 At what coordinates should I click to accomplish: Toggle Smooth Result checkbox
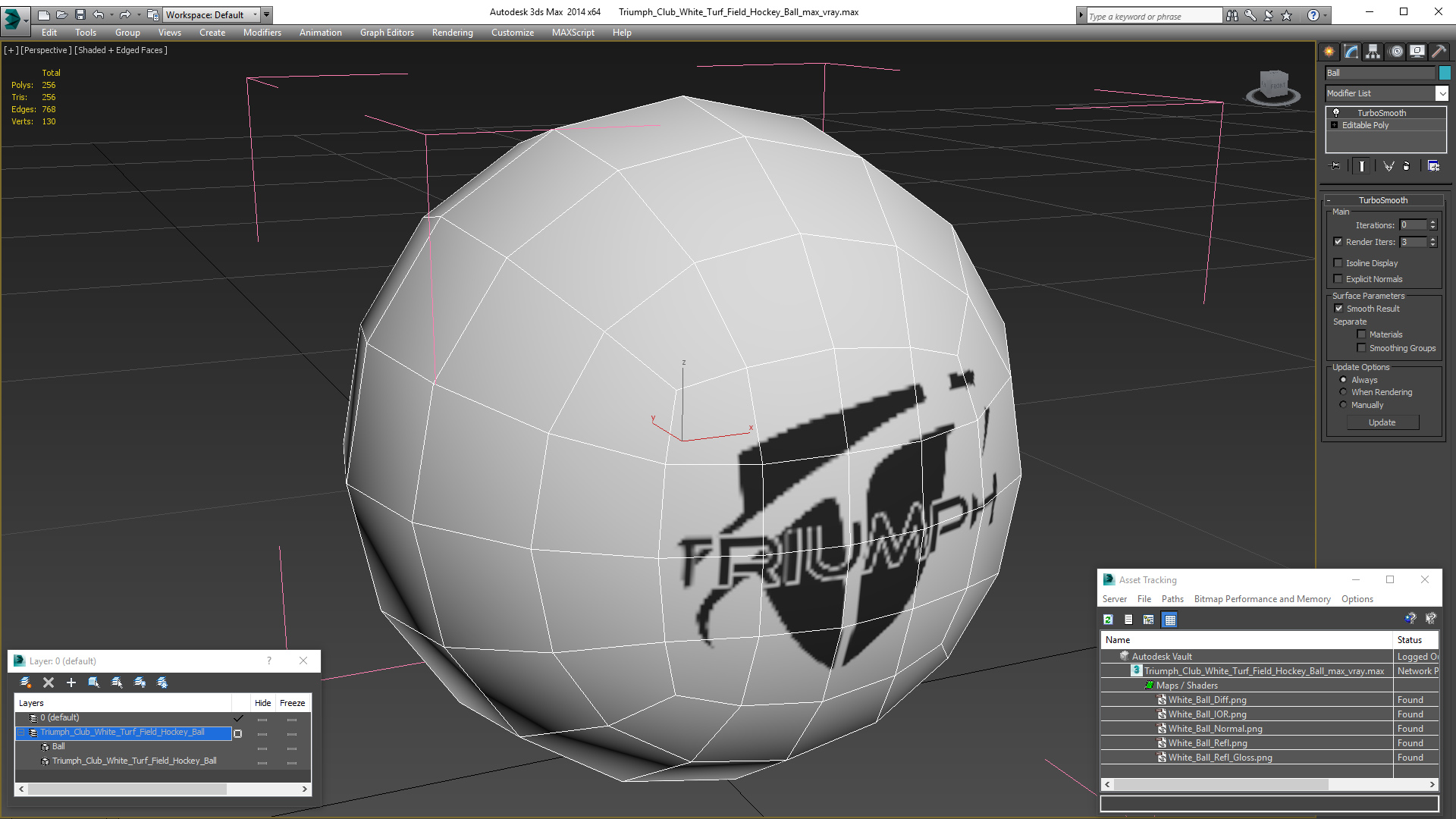click(x=1339, y=309)
